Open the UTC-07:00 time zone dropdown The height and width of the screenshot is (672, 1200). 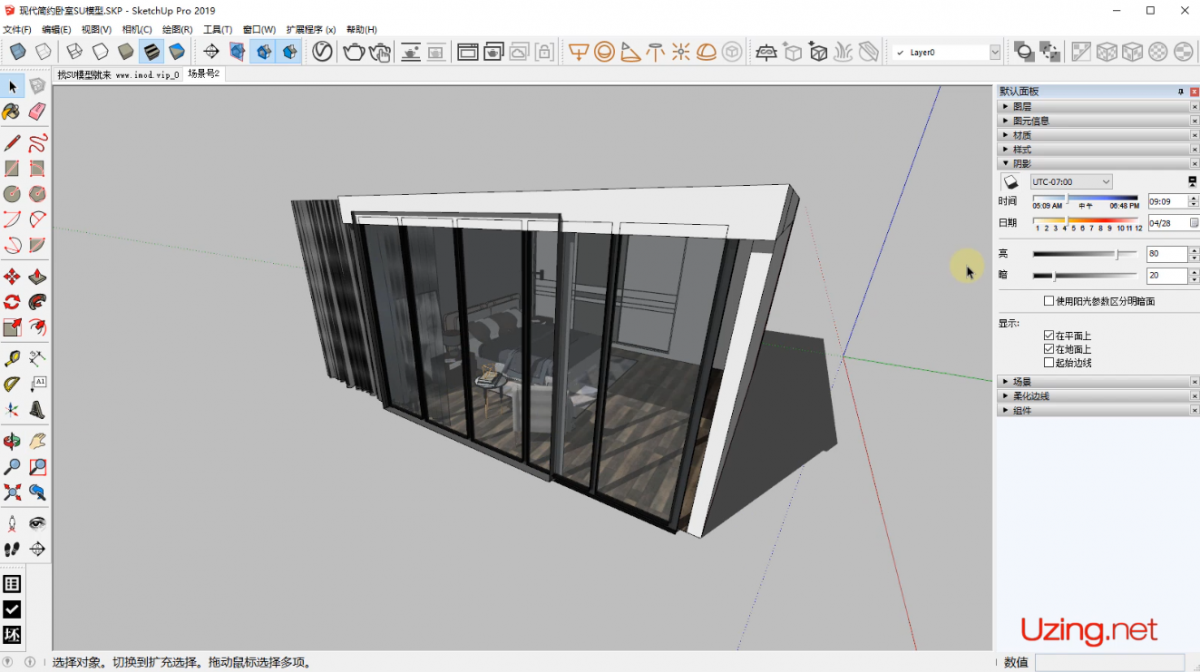tap(1071, 182)
